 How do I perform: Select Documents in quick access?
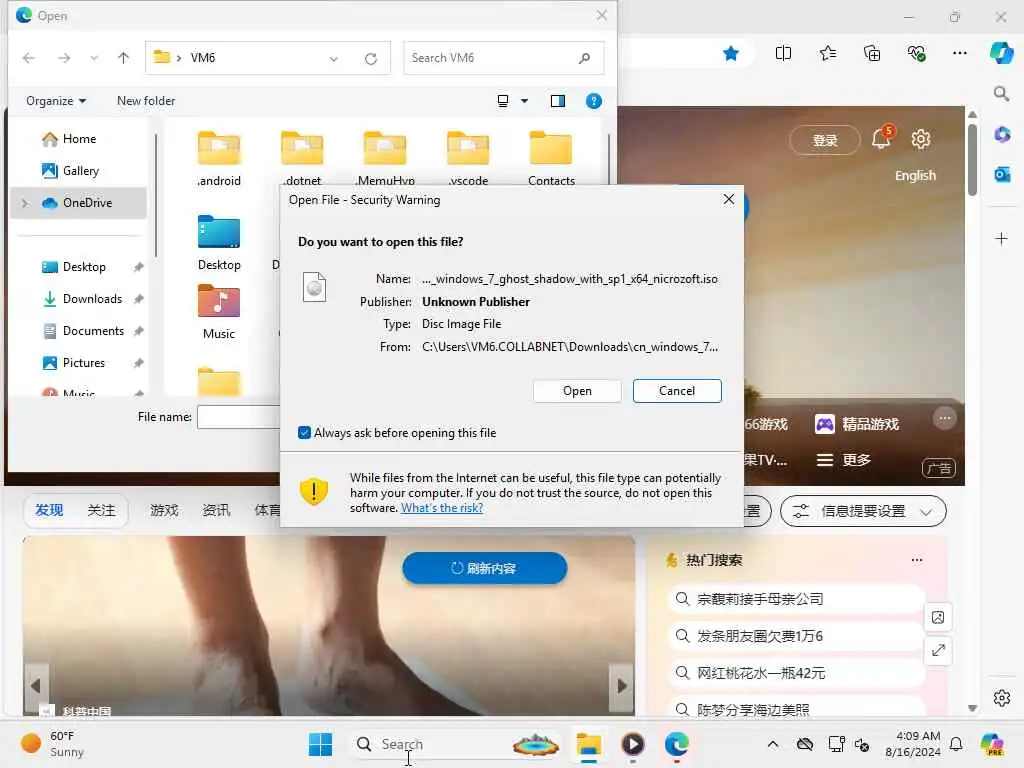click(93, 330)
